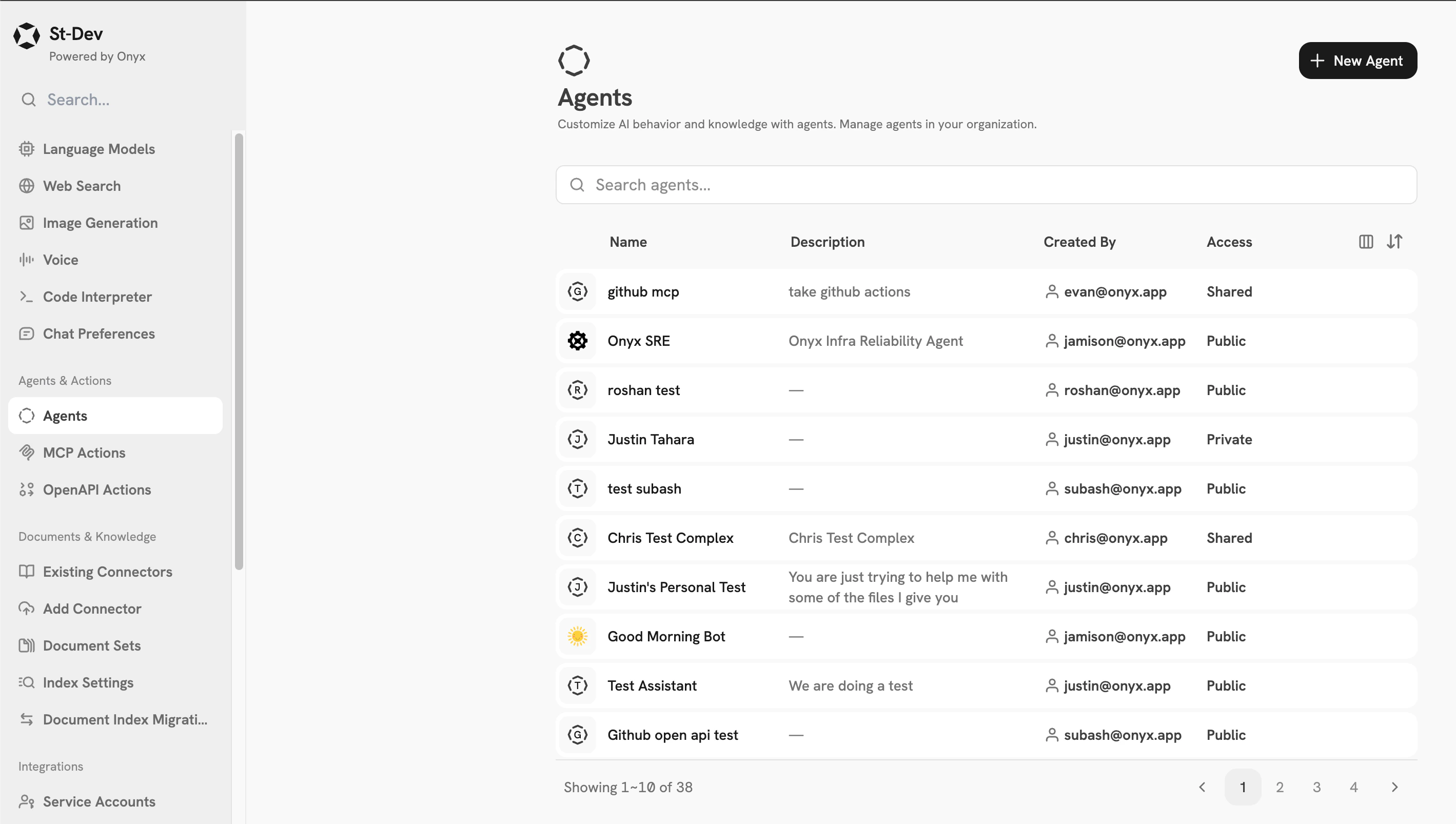Sort the table by Name column

coord(627,242)
